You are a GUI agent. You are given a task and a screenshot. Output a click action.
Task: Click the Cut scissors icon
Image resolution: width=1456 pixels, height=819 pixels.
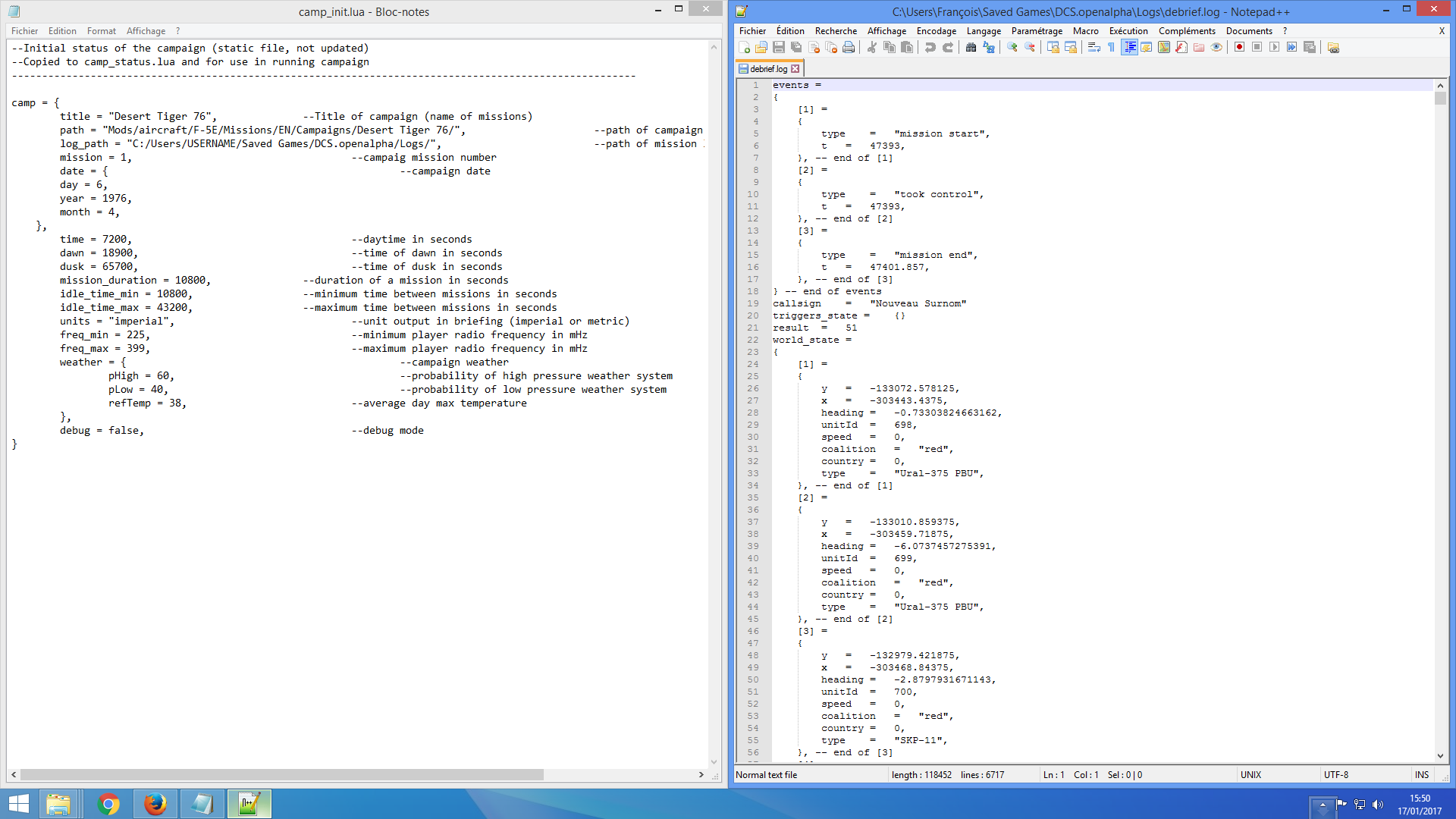(872, 47)
